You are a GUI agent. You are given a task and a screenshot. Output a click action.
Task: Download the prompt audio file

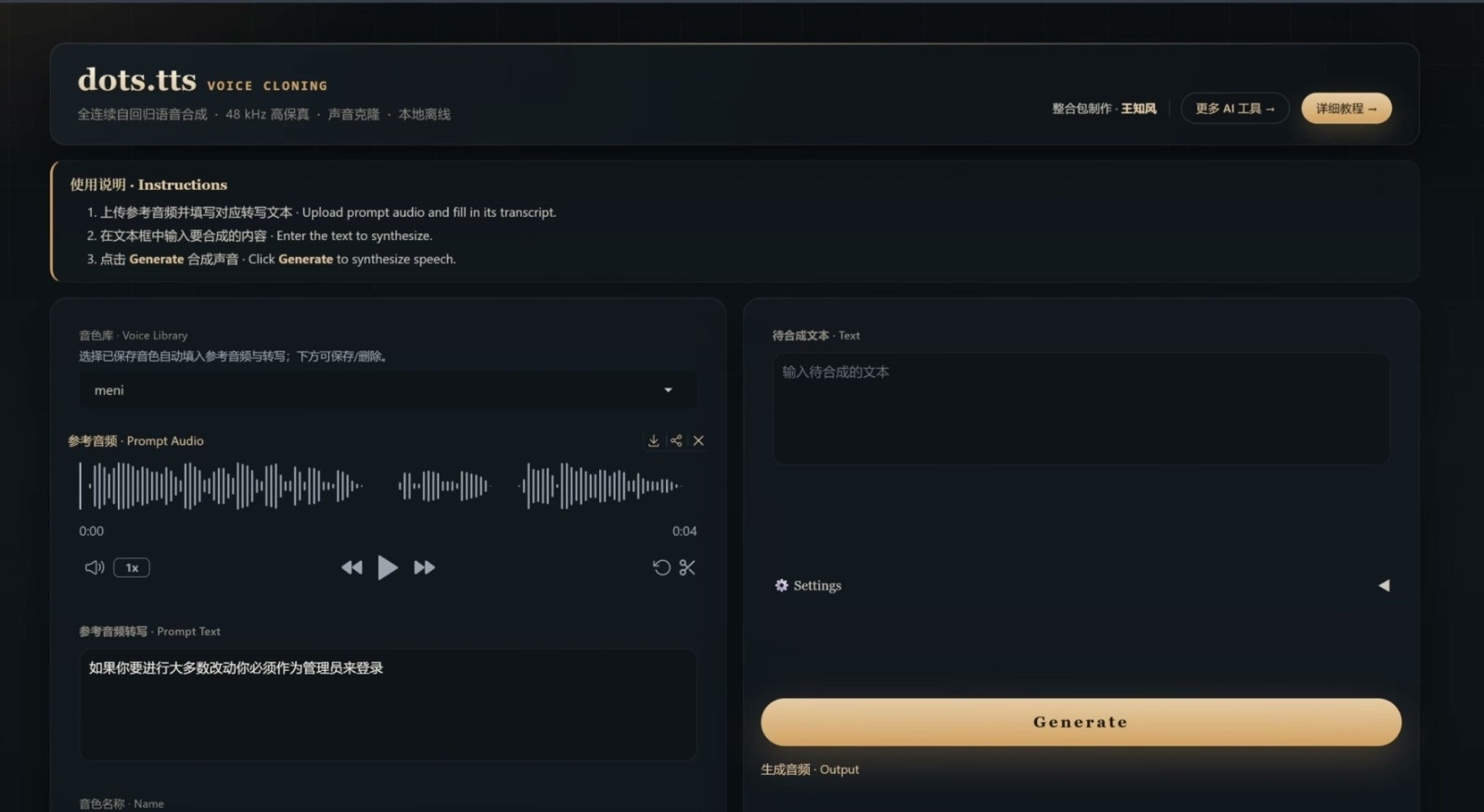653,441
